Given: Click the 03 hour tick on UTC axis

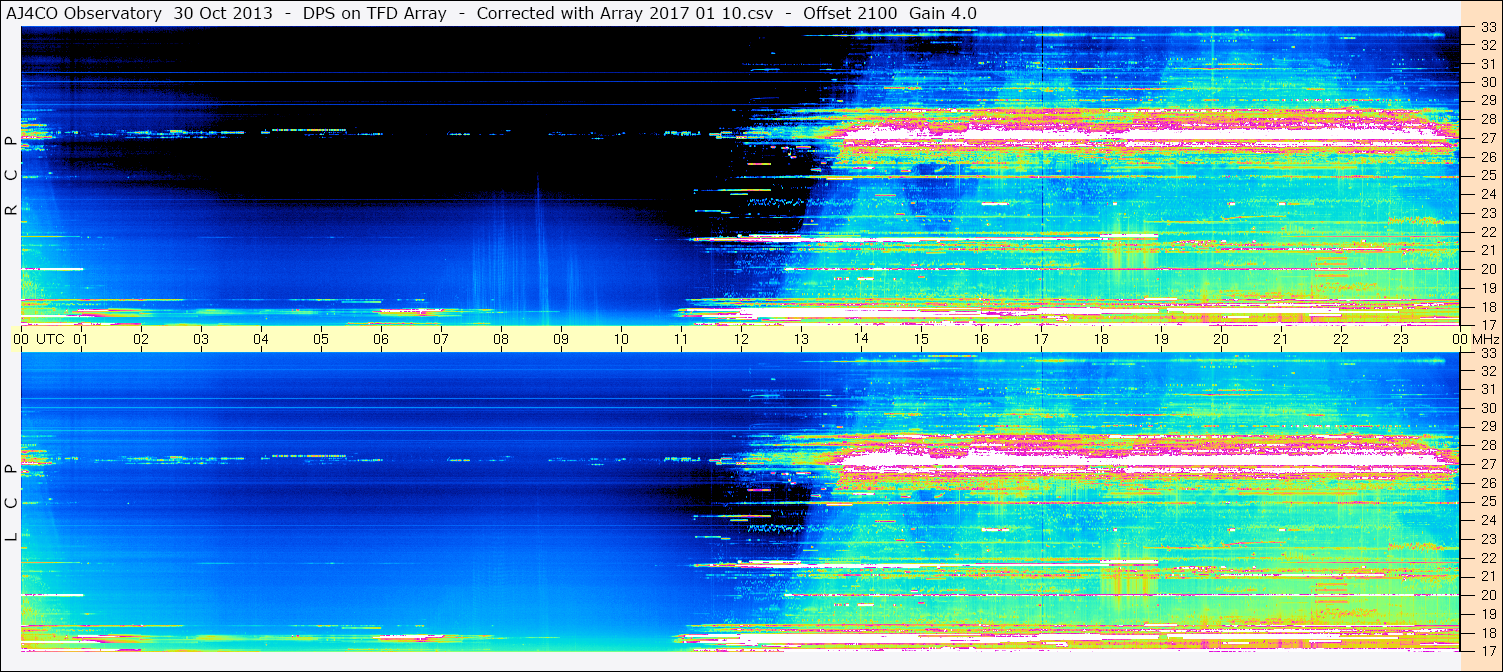Looking at the screenshot, I should tap(201, 339).
